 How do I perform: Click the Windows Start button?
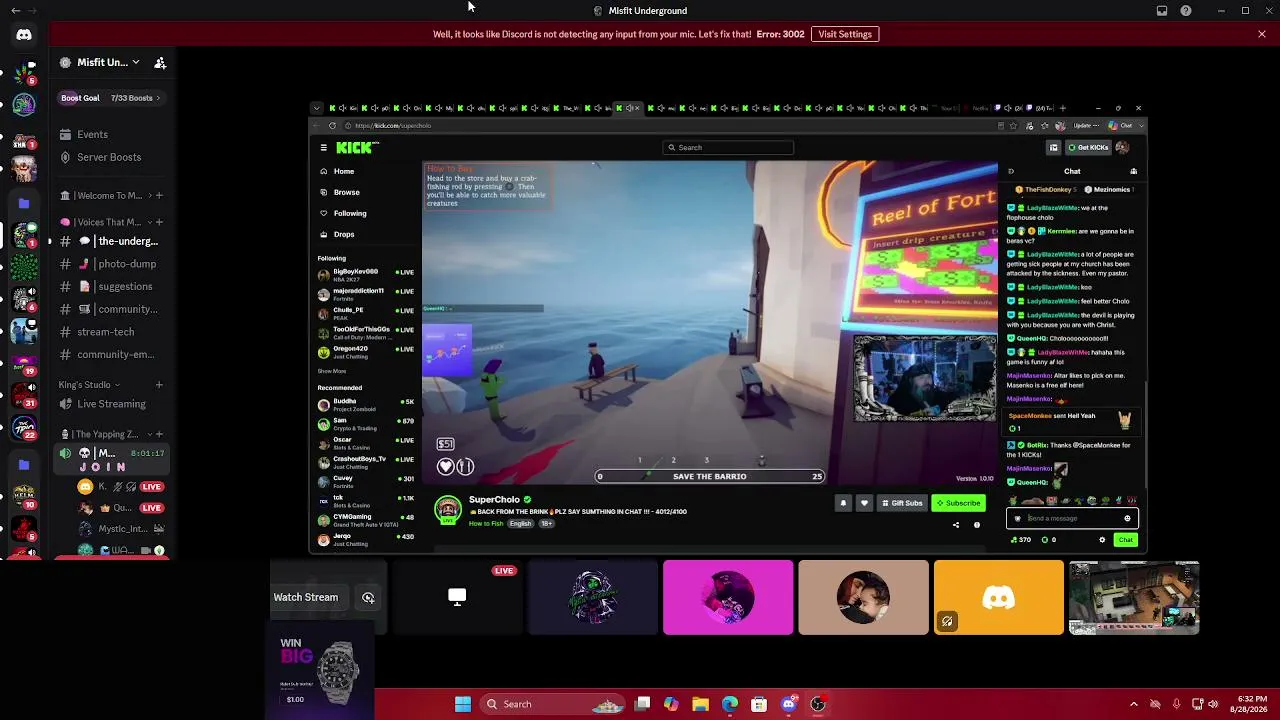(463, 704)
